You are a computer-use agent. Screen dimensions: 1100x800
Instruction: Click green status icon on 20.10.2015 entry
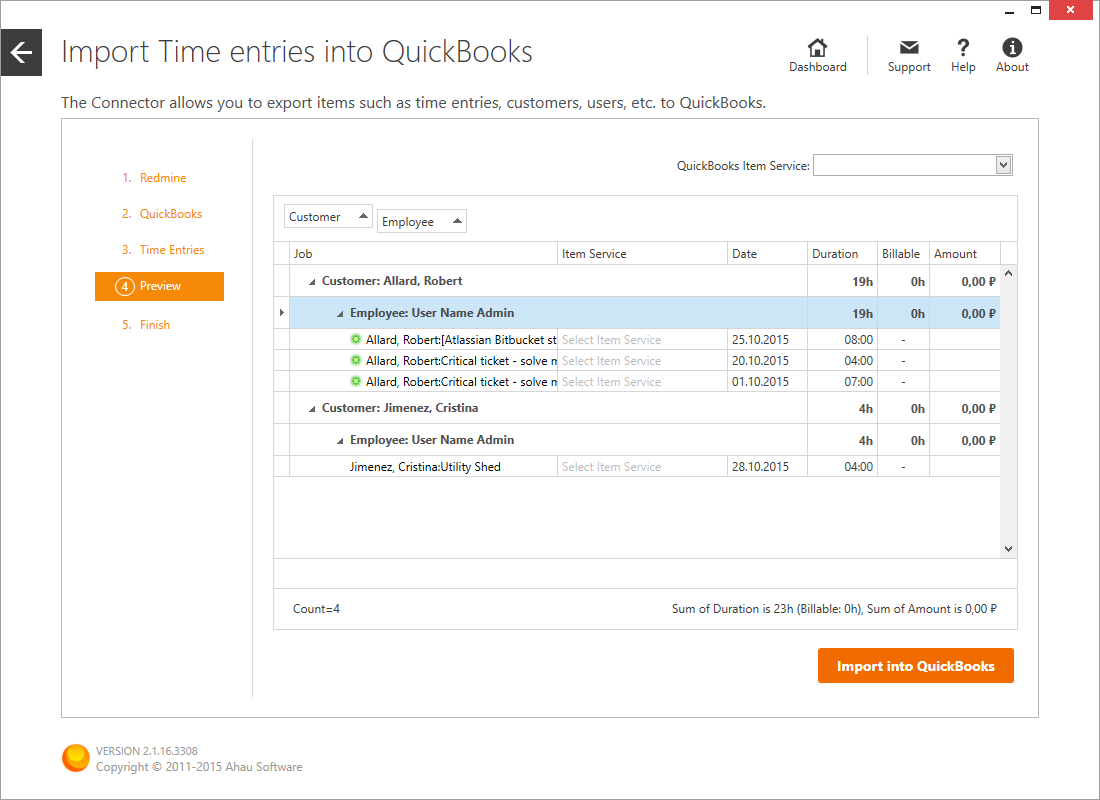coord(356,361)
